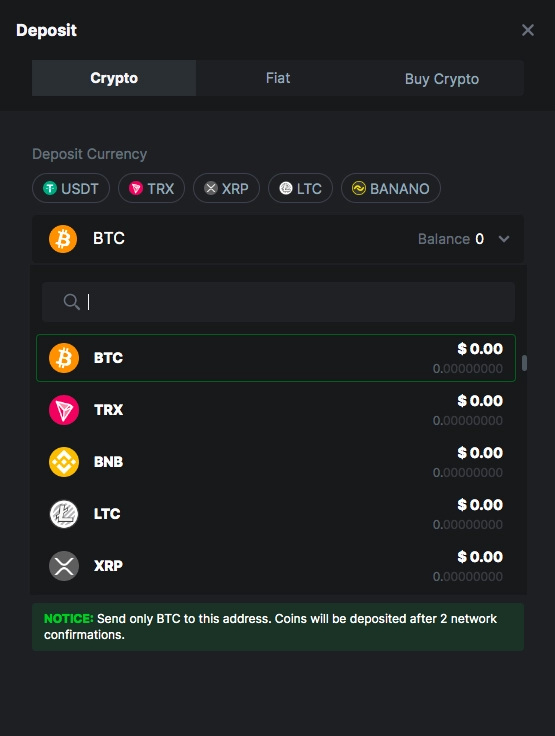Focus the currency search input field
Screen dimensions: 555x736
coord(278,302)
